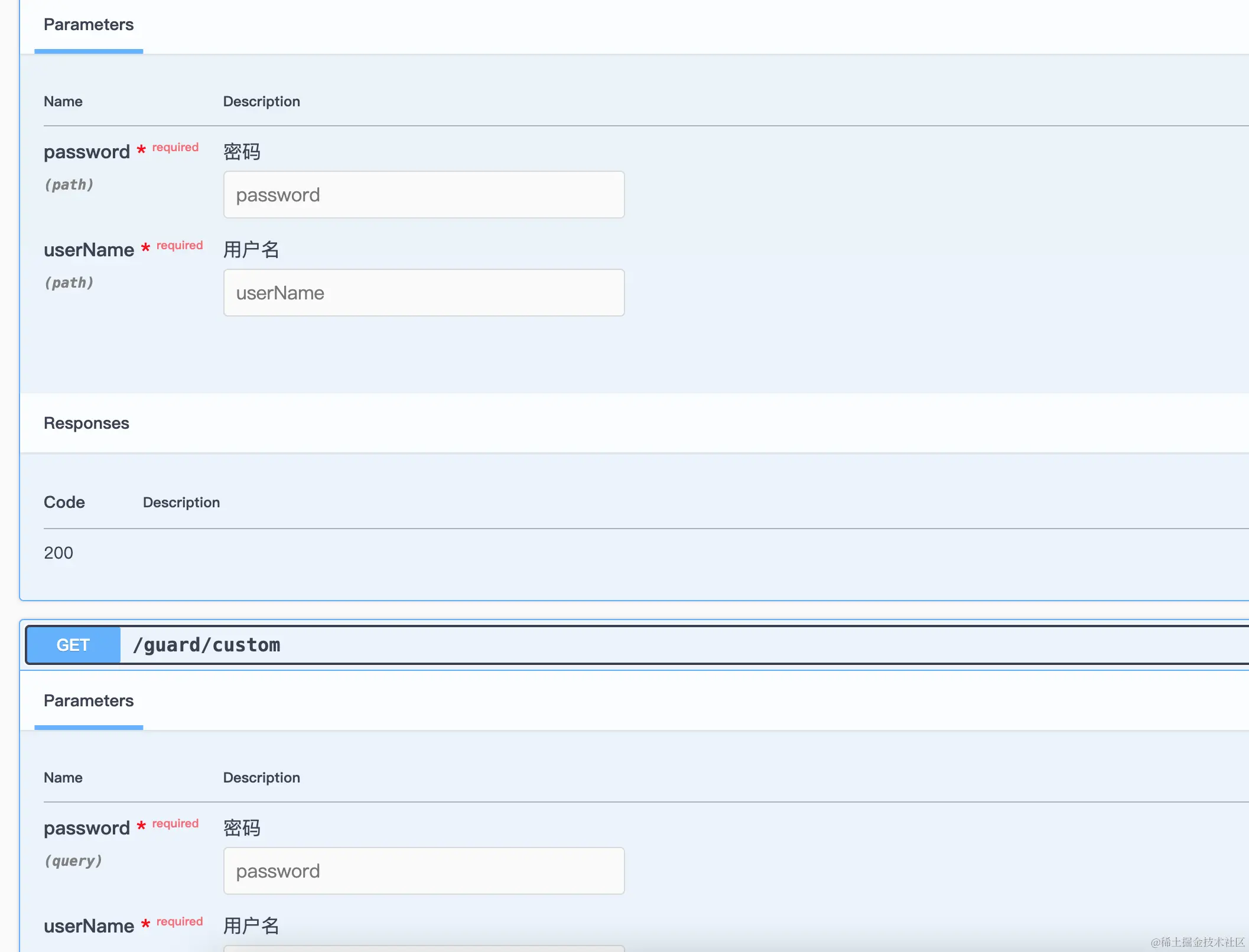Click Description header in Responses table

click(x=181, y=503)
